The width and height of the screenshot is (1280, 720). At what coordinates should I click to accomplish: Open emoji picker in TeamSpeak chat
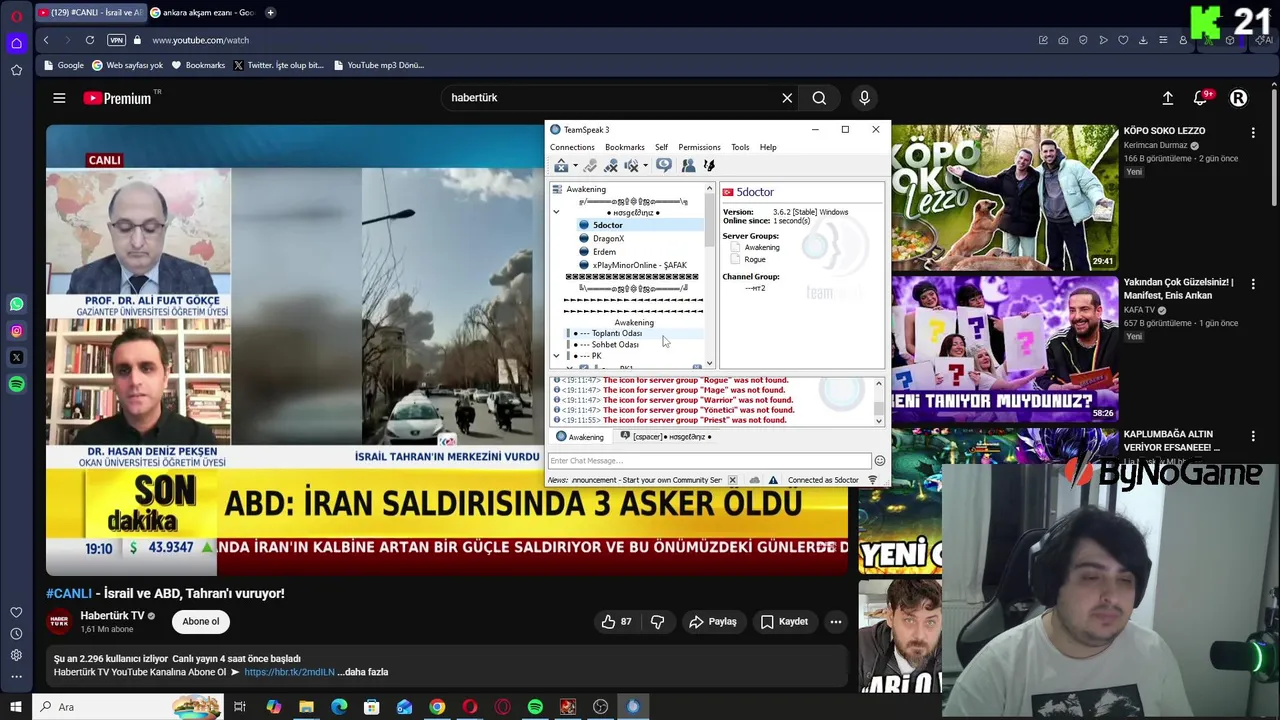click(x=880, y=461)
